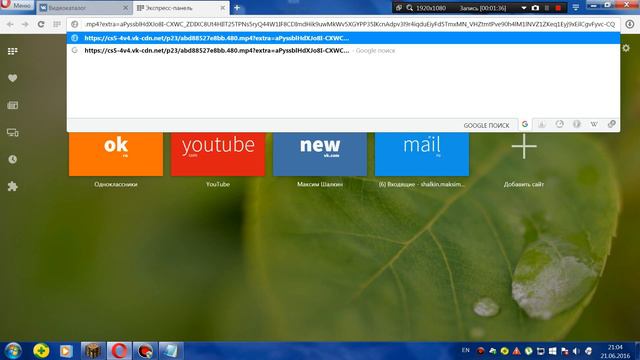The width and height of the screenshot is (640, 360).
Task: Click the recorder window-mode icon
Action: coord(399,8)
